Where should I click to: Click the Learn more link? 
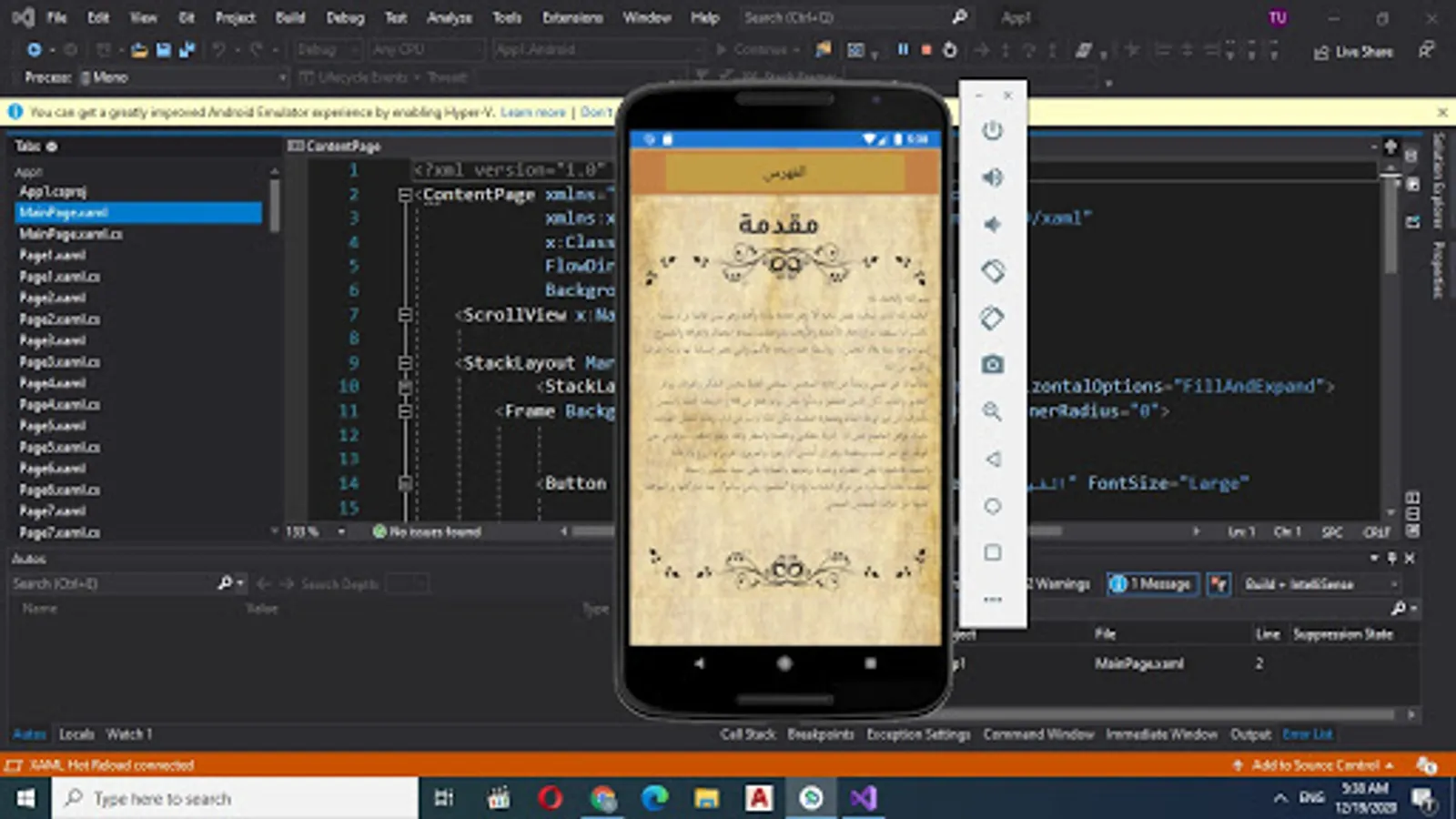532,112
